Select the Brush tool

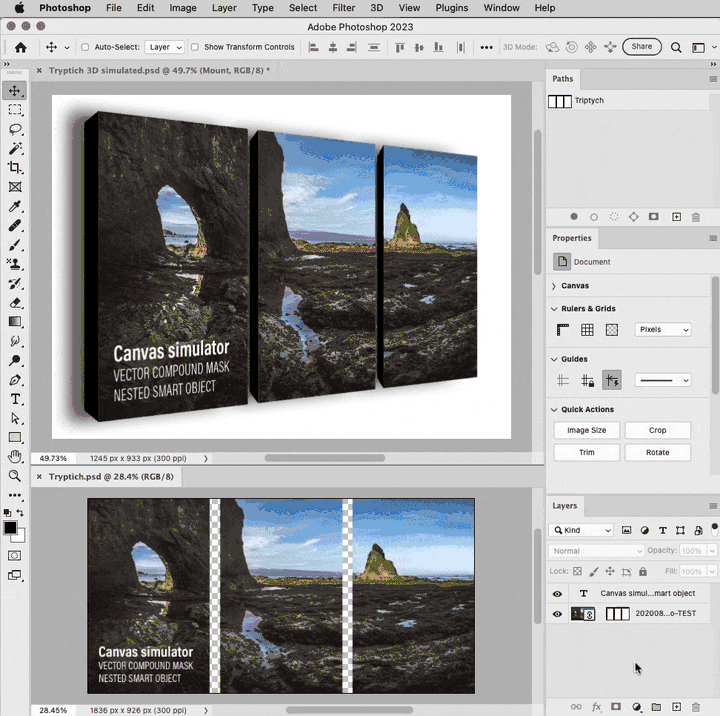15,245
